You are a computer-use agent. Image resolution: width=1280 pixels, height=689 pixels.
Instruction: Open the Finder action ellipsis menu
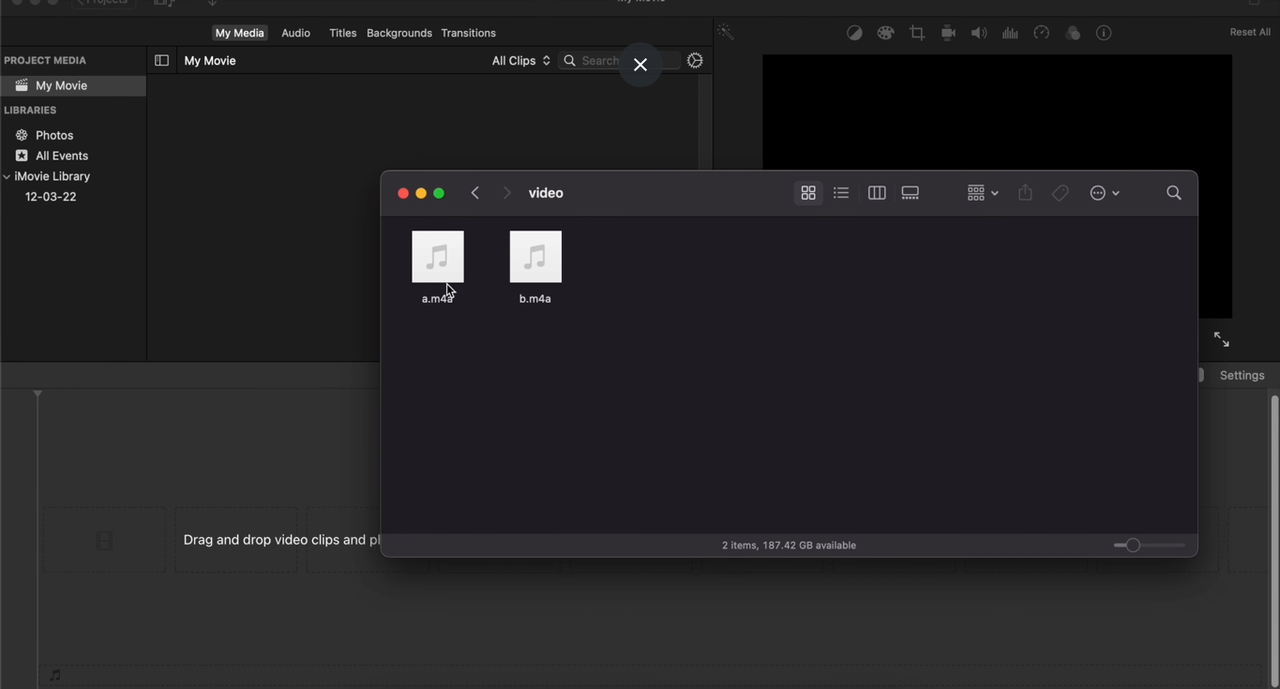pyautogui.click(x=1104, y=193)
